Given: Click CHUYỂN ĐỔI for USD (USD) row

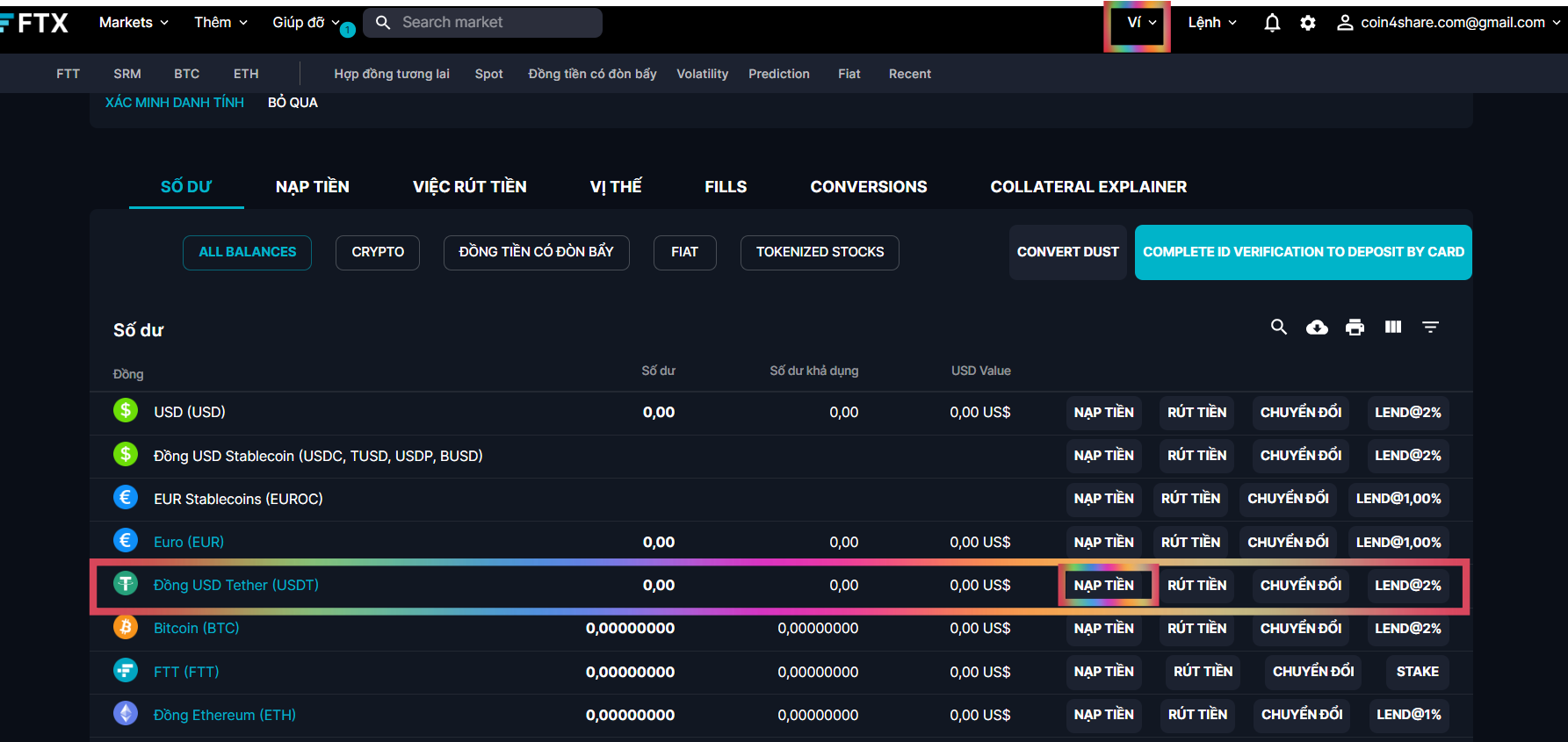Looking at the screenshot, I should tap(1301, 412).
